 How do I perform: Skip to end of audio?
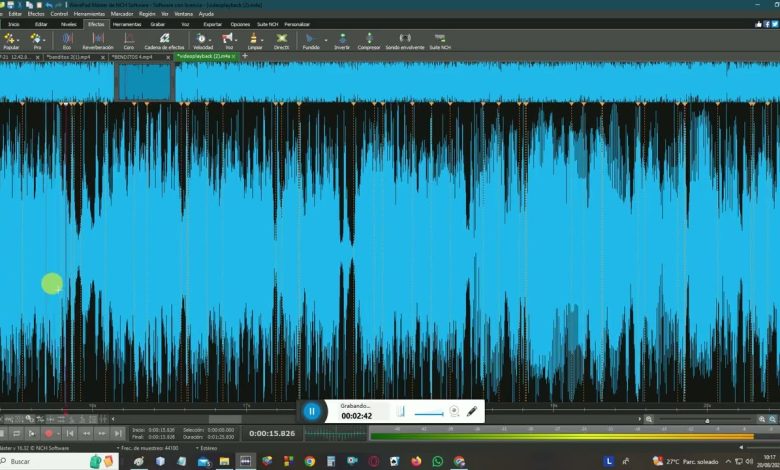pyautogui.click(x=118, y=433)
